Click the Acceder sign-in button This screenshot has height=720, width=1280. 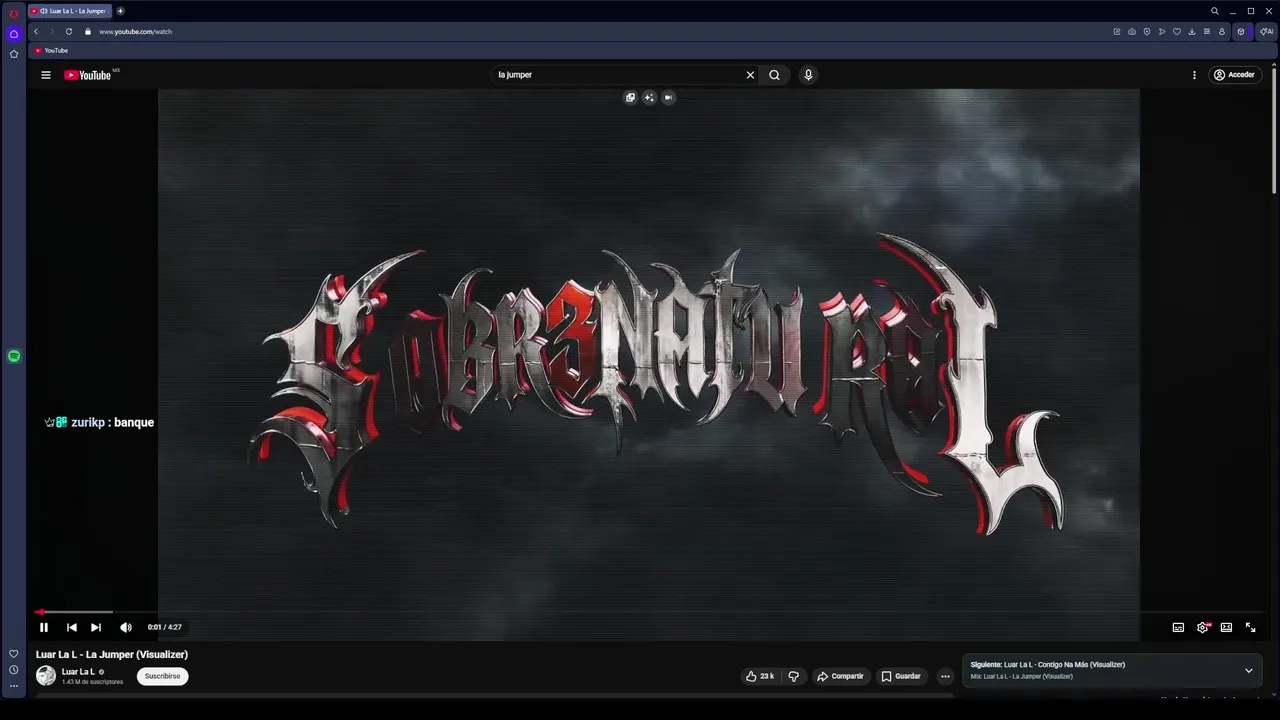[x=1234, y=75]
